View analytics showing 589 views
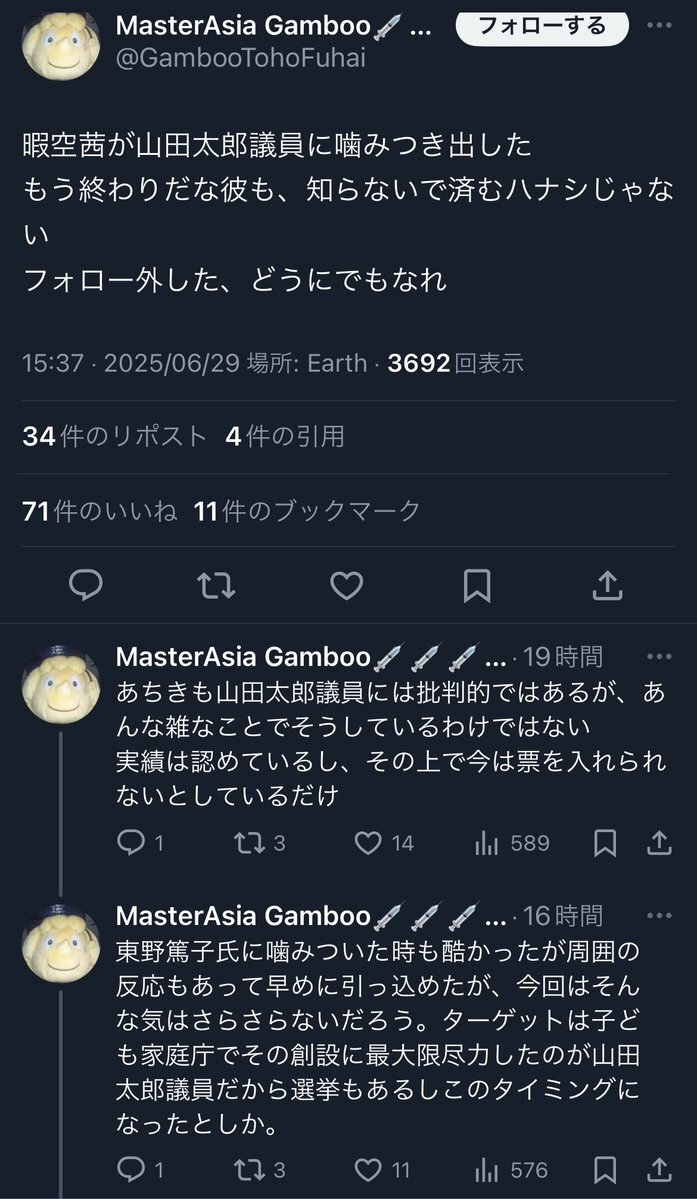Viewport: 697px width, 1199px height. coord(512,843)
